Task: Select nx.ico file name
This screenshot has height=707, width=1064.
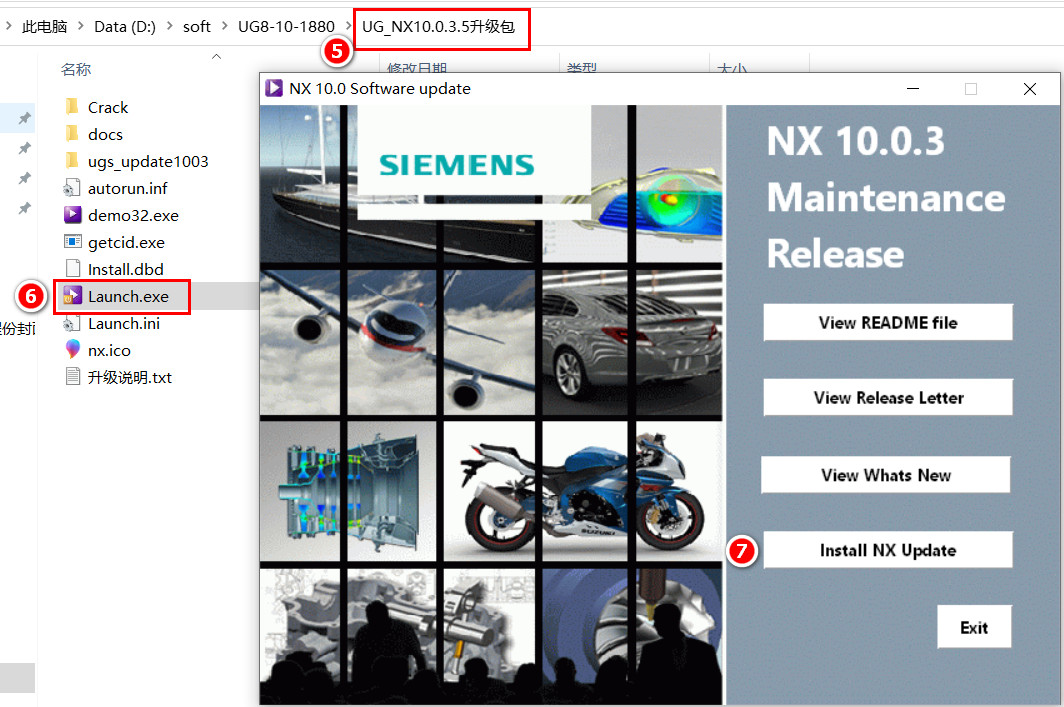Action: [x=109, y=350]
